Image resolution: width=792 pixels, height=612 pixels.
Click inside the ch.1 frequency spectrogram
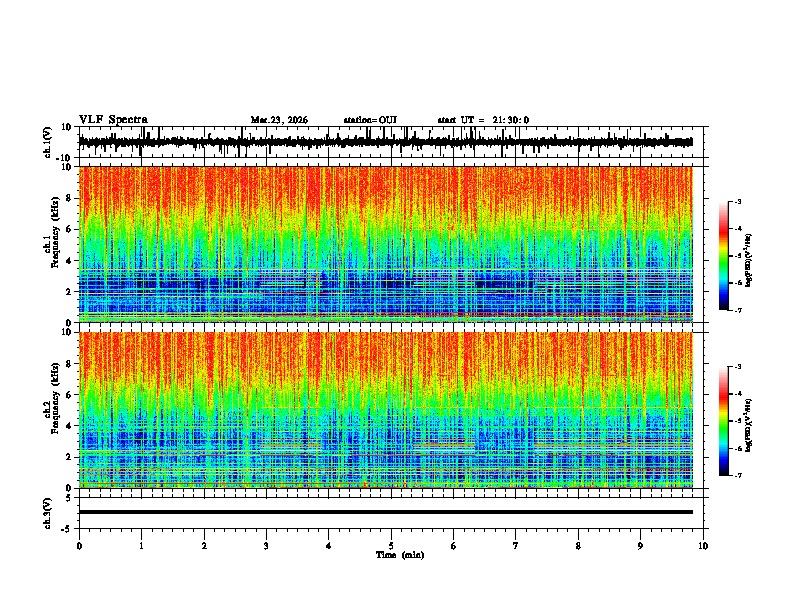coord(385,244)
